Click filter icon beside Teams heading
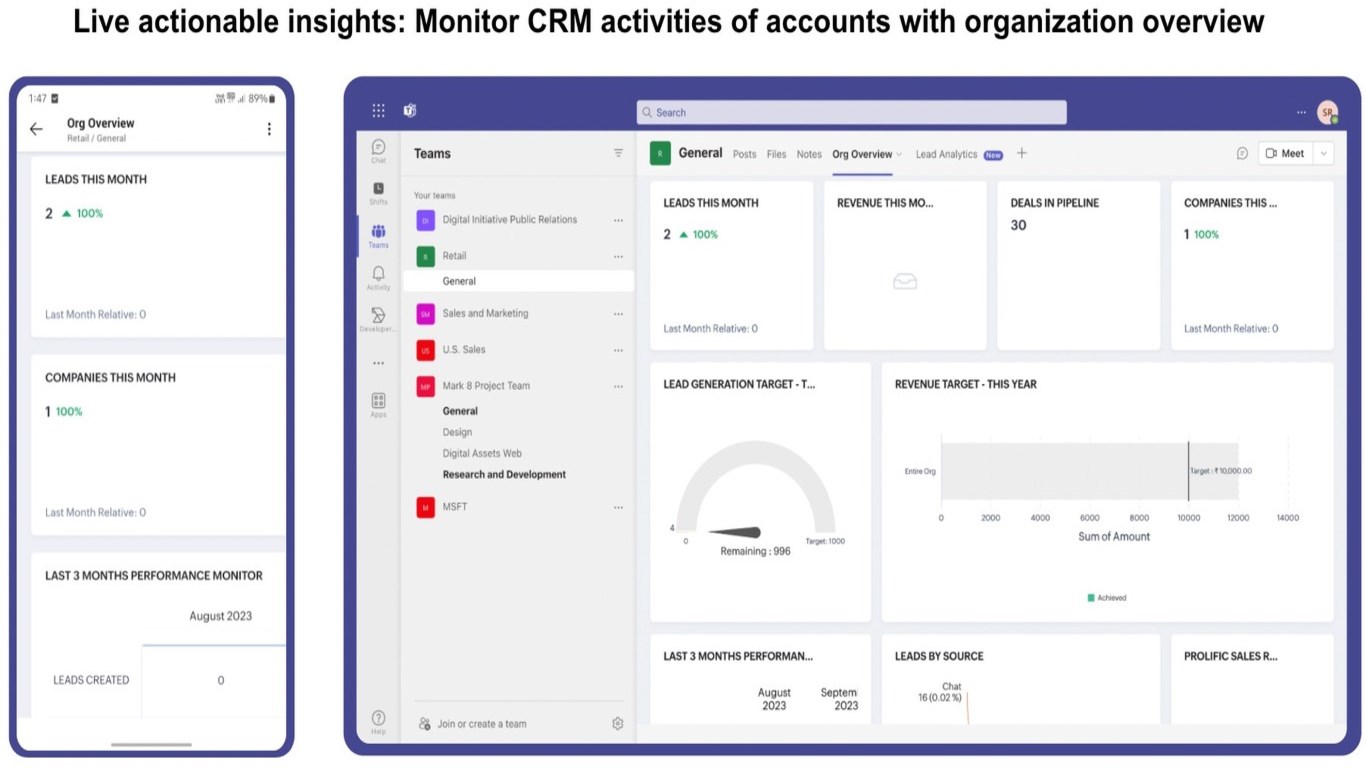The width and height of the screenshot is (1366, 768). tap(618, 153)
